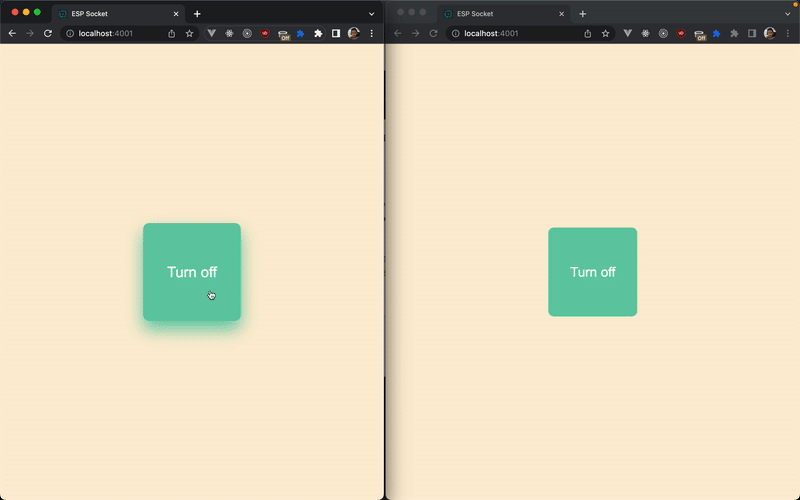Go forward in the right browser window

coord(416,34)
